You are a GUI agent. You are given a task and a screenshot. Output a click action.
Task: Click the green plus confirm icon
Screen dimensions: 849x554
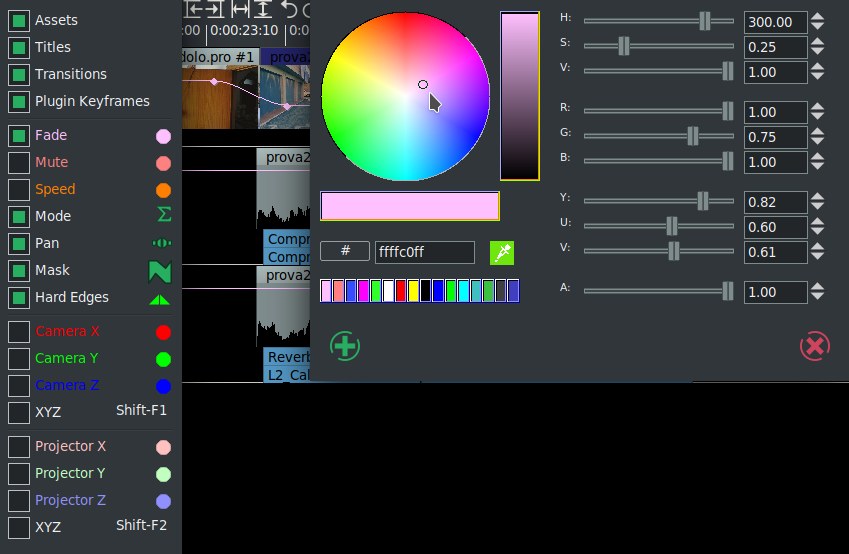click(x=345, y=346)
